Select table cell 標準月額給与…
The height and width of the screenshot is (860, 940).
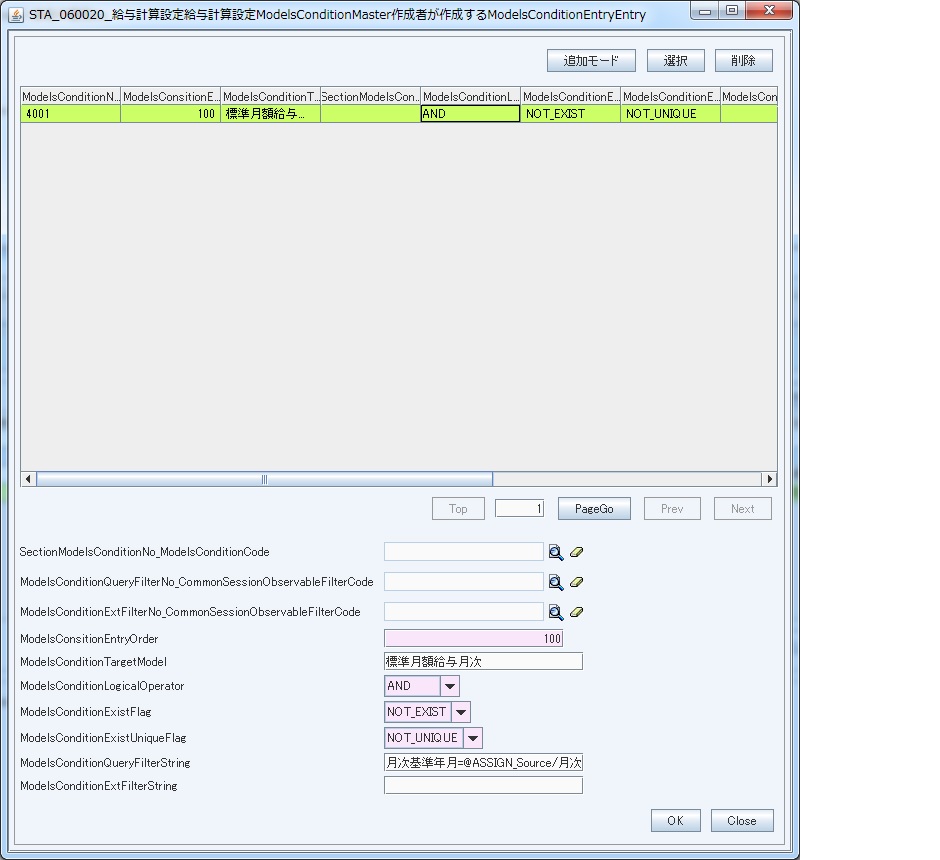271,114
